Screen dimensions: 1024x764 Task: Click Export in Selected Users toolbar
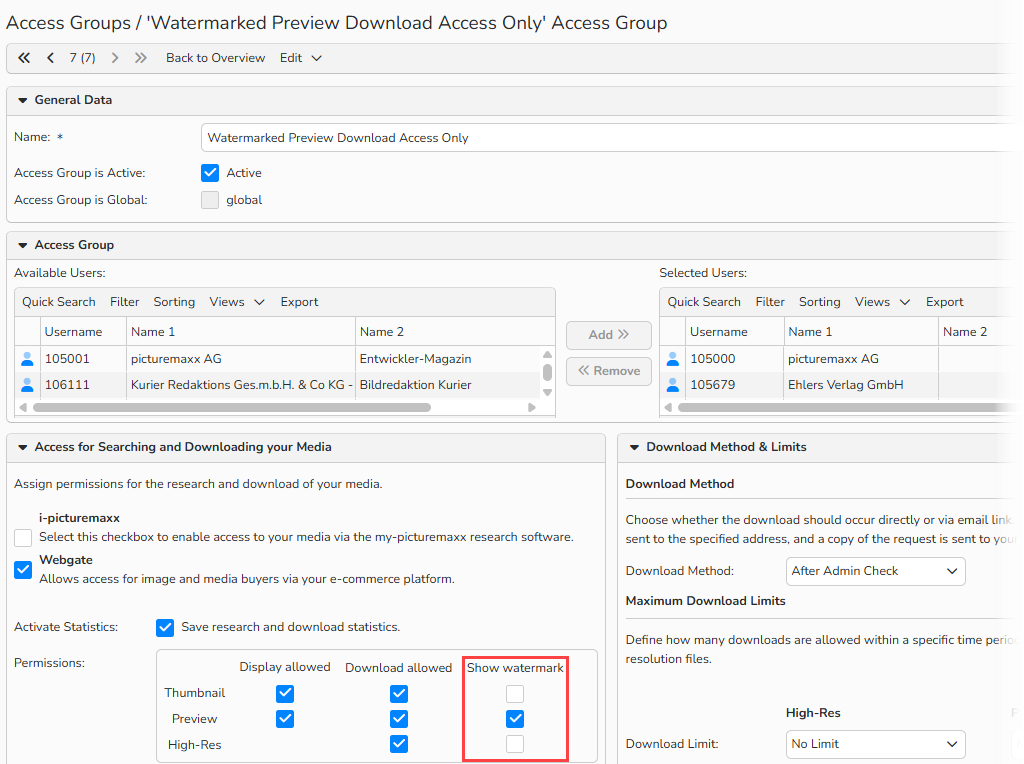click(x=944, y=302)
